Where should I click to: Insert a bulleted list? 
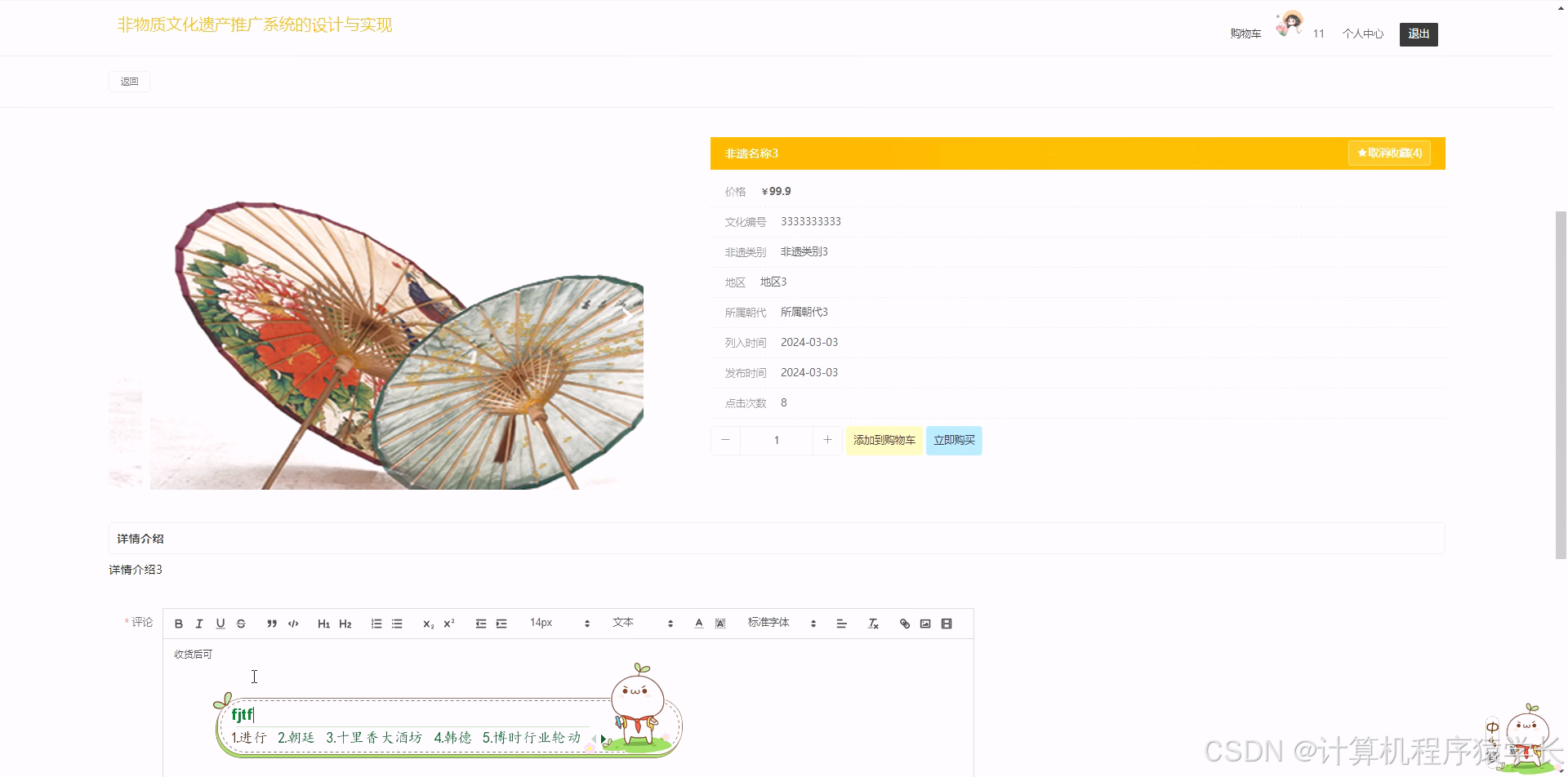(397, 624)
